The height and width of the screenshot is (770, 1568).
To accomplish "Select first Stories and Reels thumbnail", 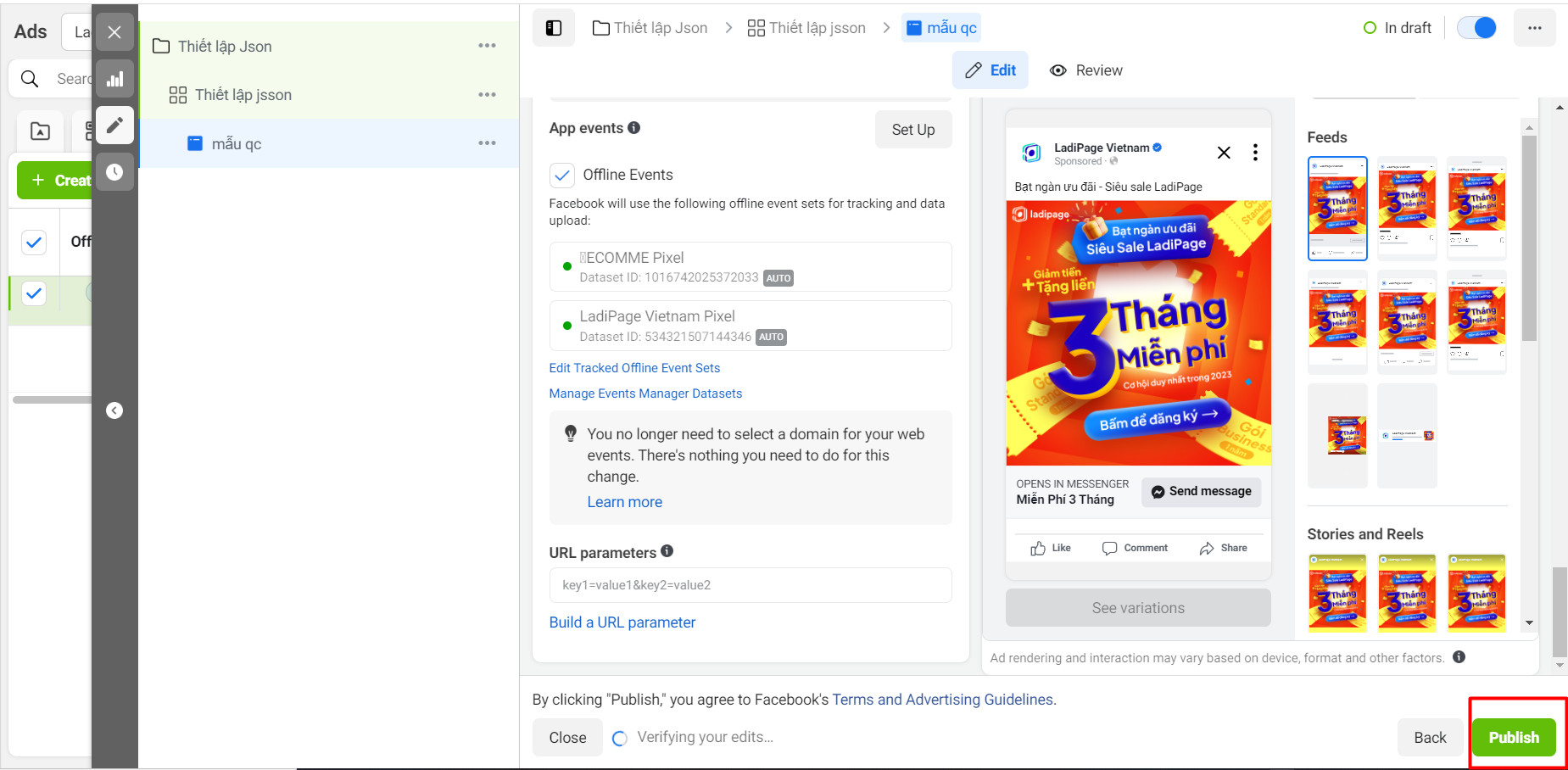I will tap(1337, 593).
